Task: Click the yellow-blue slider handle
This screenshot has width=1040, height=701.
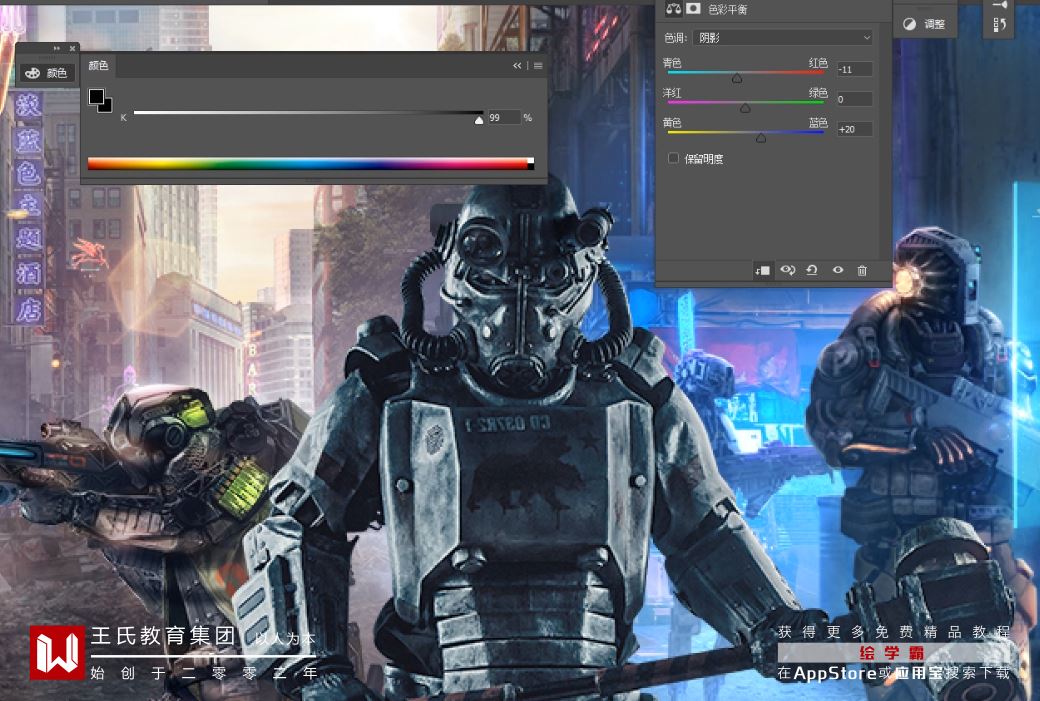Action: click(x=761, y=138)
